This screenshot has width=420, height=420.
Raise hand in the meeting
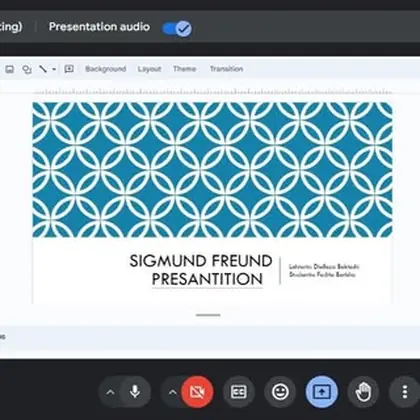click(363, 392)
